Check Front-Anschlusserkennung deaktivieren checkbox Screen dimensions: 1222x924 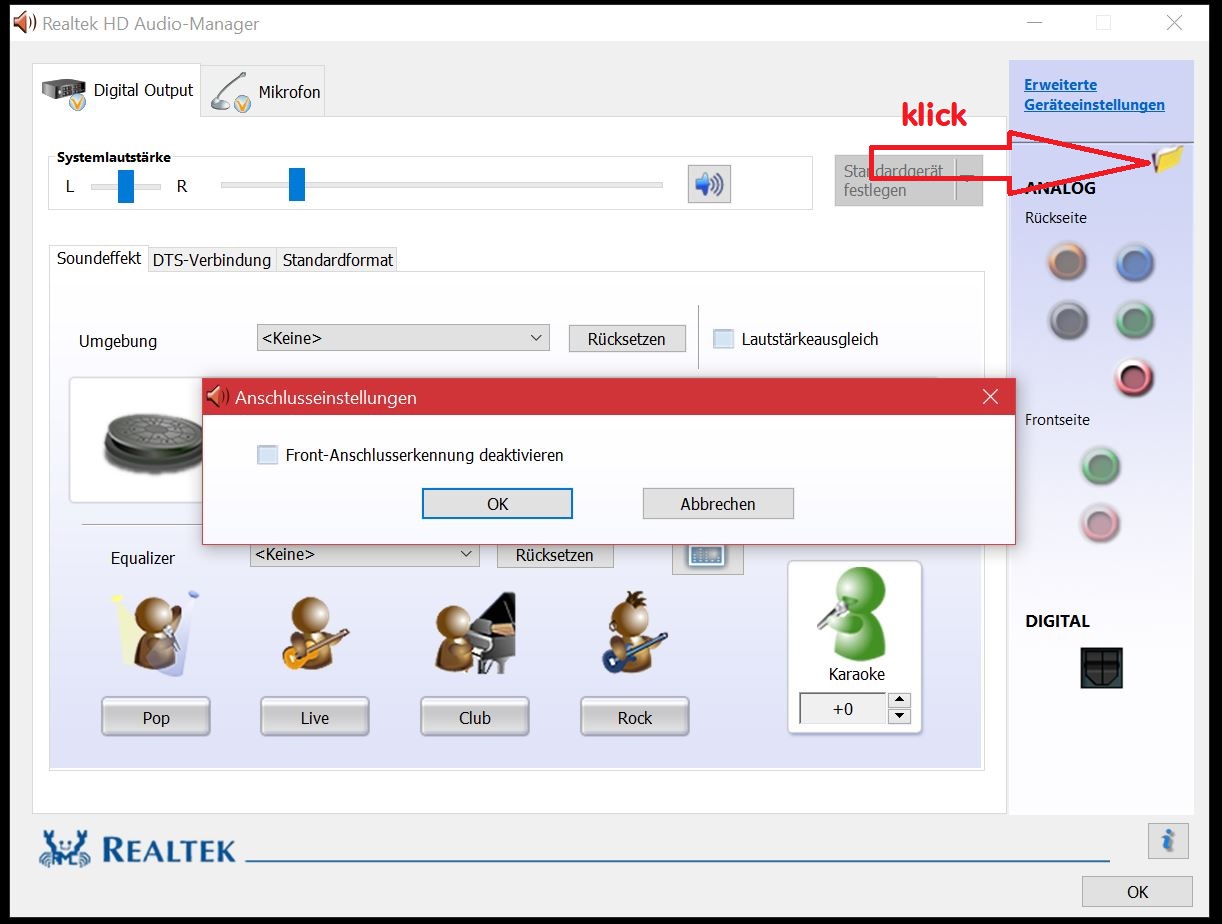tap(267, 455)
